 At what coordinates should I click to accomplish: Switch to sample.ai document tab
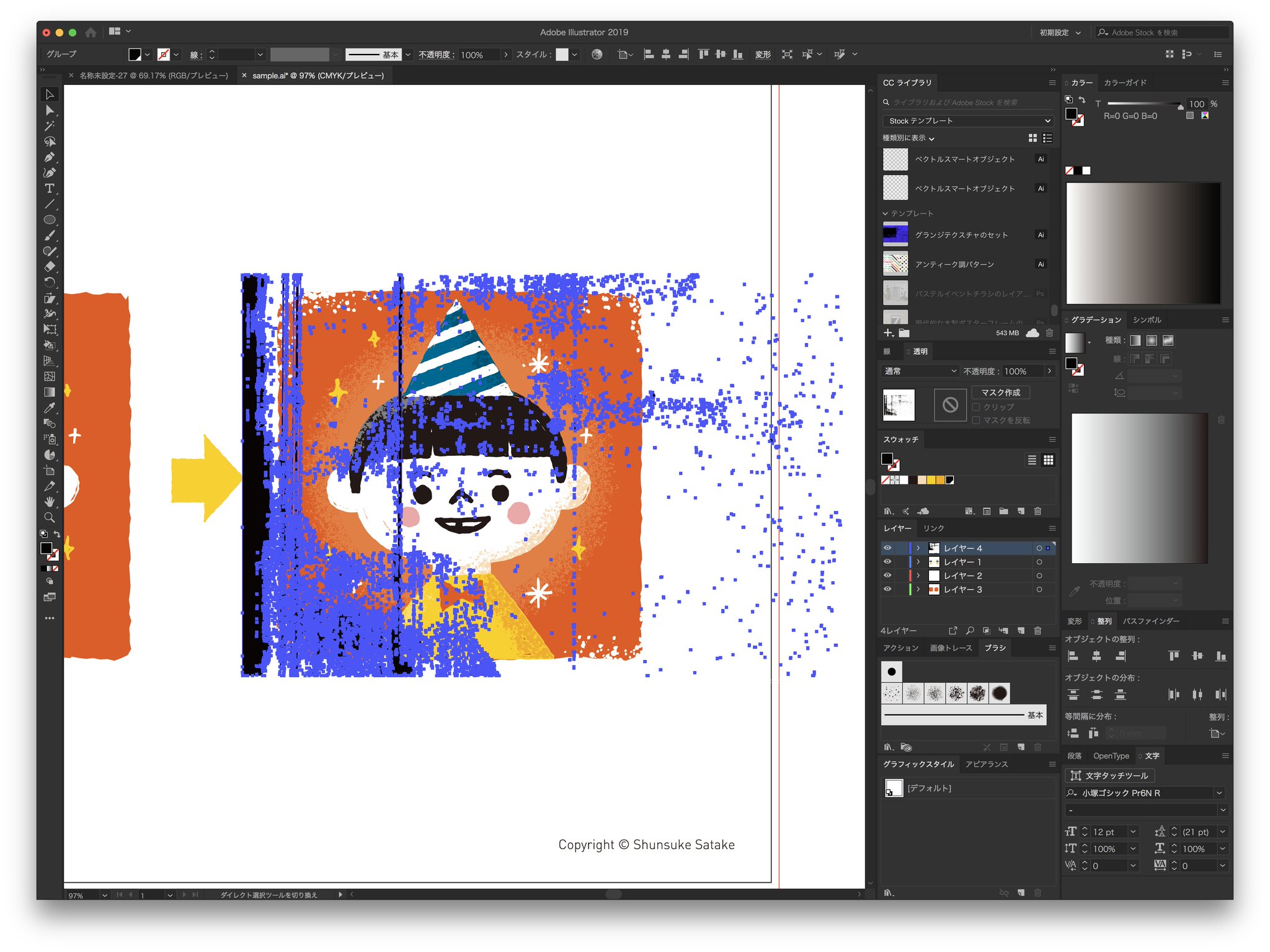pos(318,76)
